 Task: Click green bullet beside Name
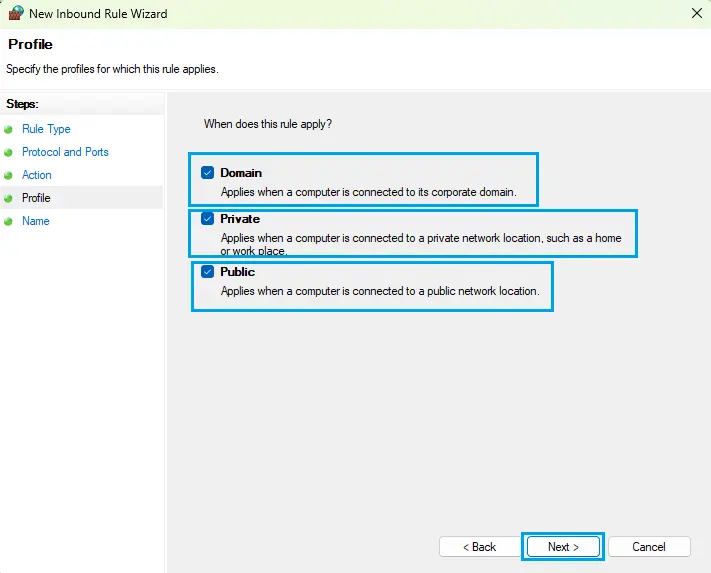[x=8, y=221]
